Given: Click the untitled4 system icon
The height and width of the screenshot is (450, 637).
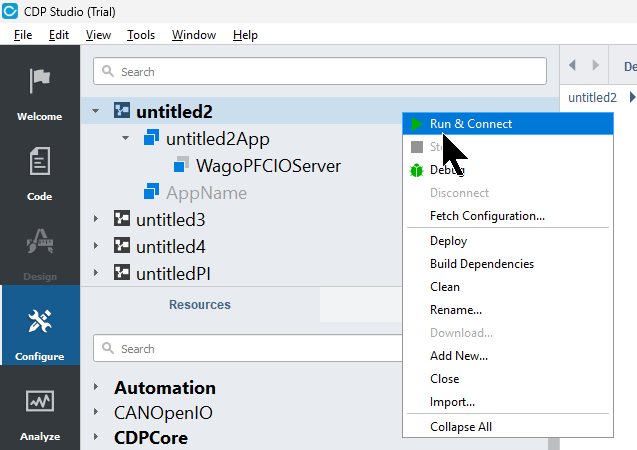Looking at the screenshot, I should pos(122,245).
